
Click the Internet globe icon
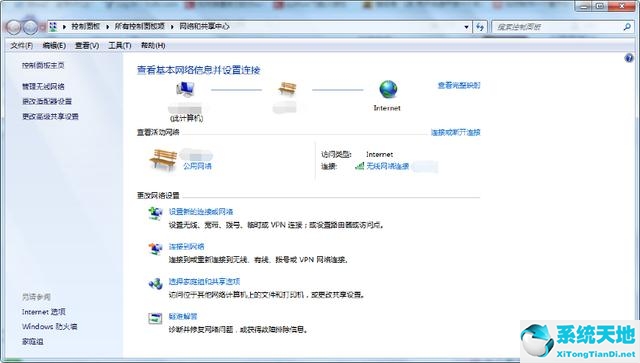pyautogui.click(x=388, y=89)
